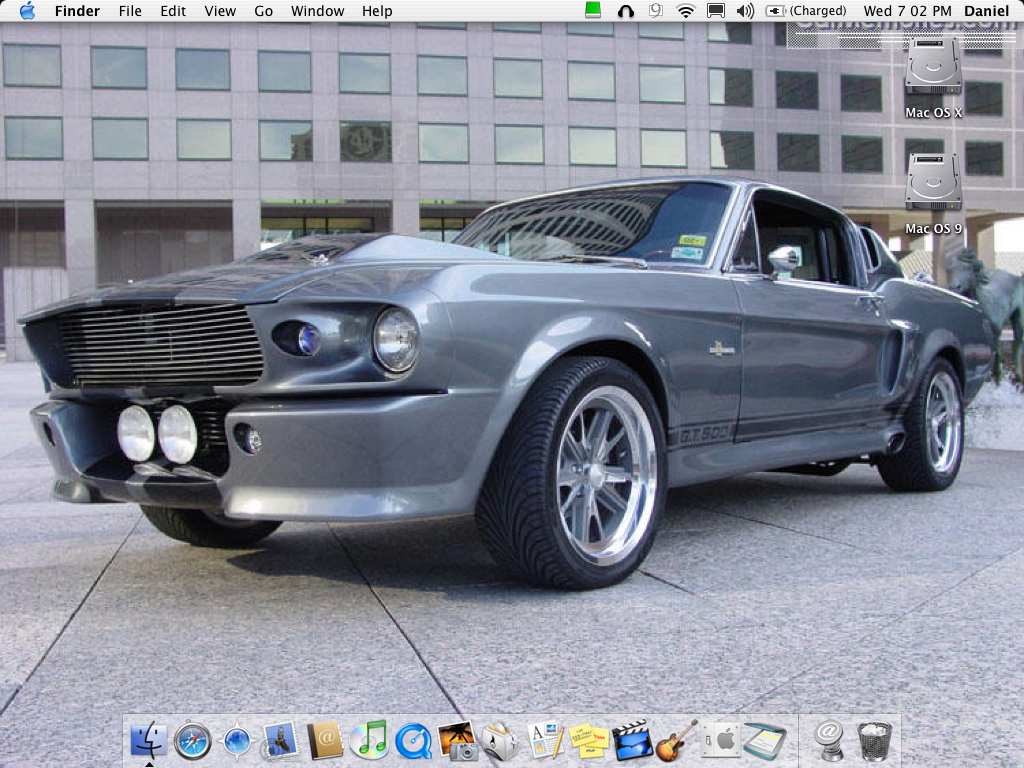Open the File menu

[x=130, y=11]
